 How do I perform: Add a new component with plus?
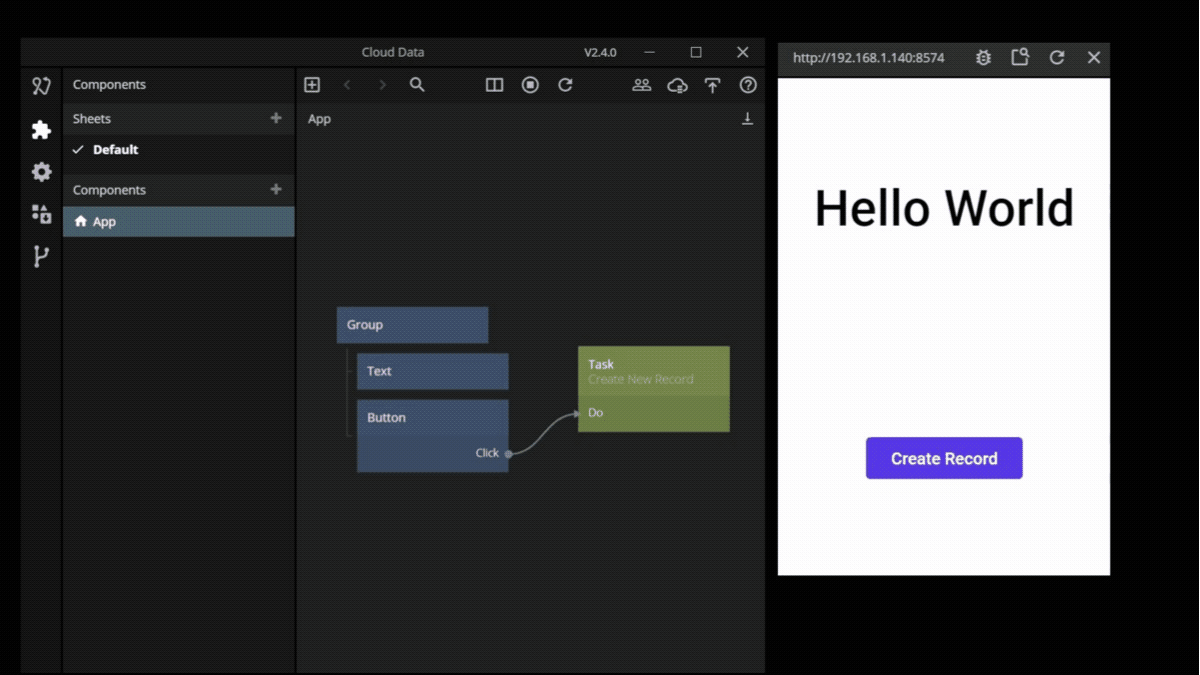276,189
